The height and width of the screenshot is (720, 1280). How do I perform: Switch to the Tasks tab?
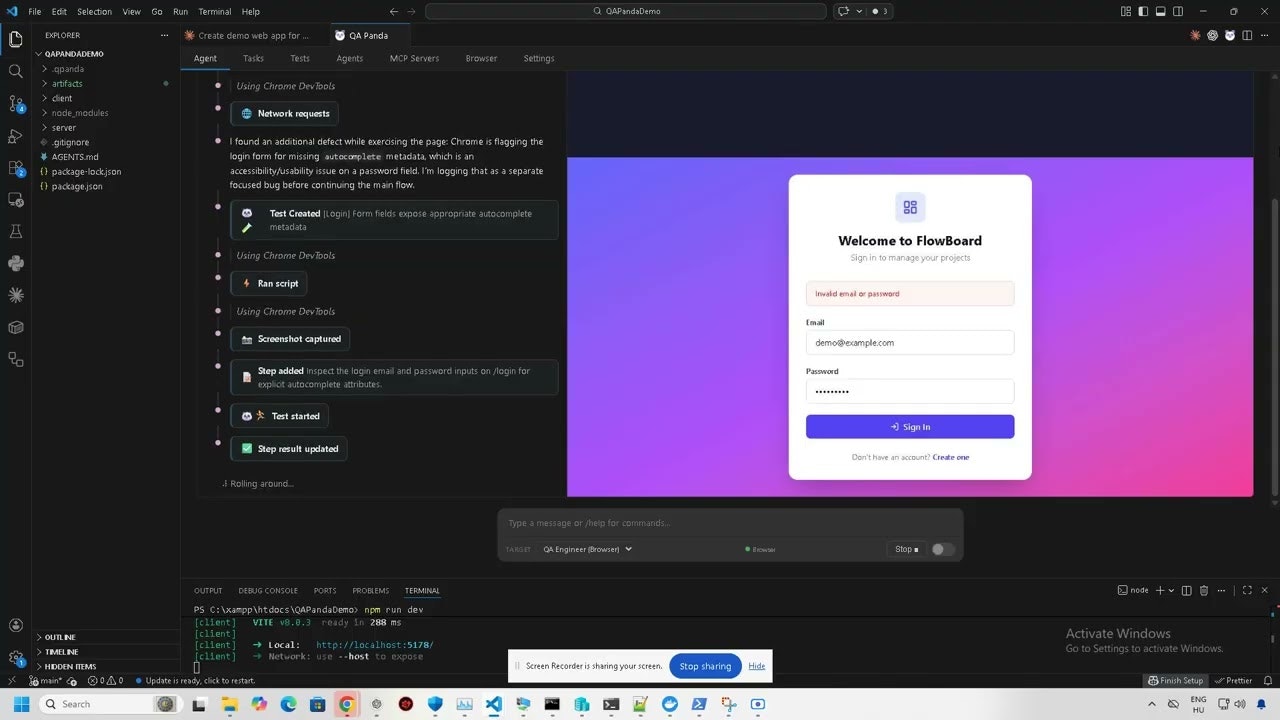pos(253,58)
